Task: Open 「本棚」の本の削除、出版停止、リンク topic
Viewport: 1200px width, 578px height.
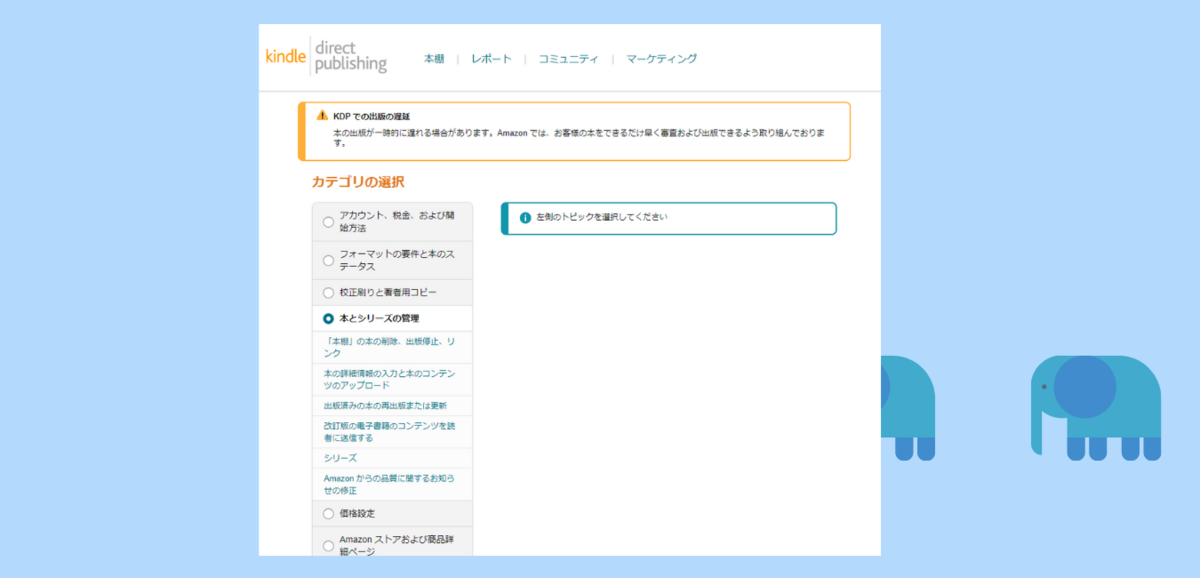Action: (390, 347)
